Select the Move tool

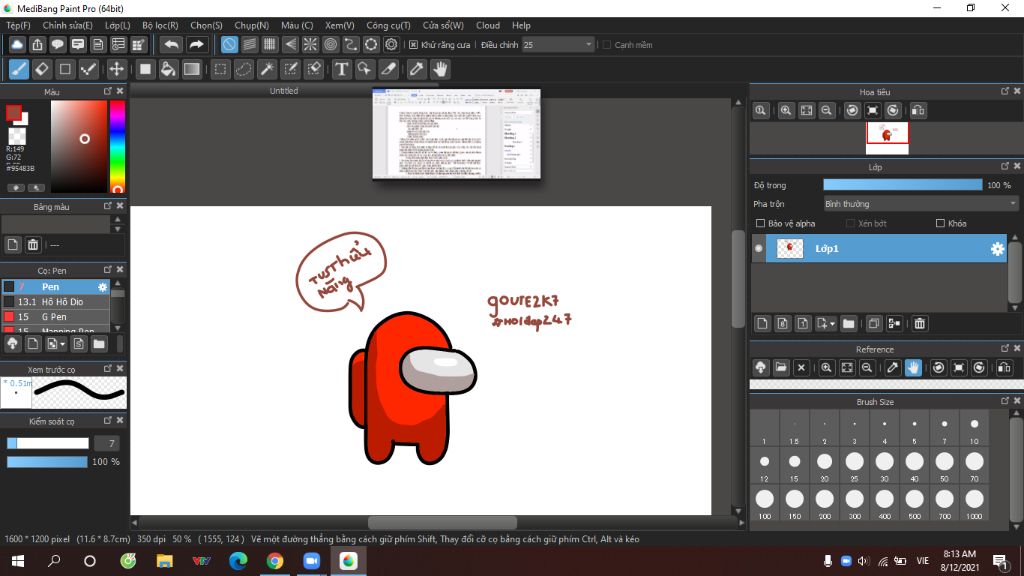(x=116, y=69)
